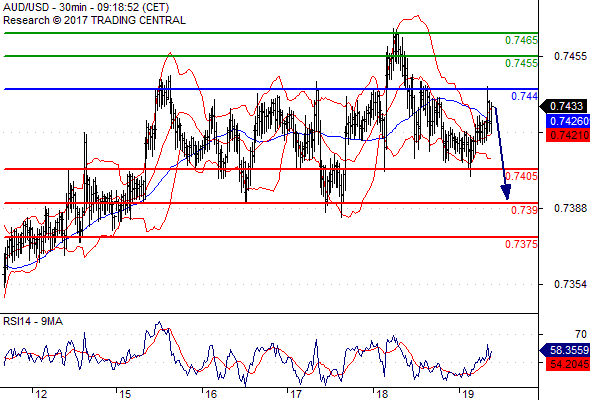590x400 pixels.
Task: Click date marker 15 on time axis
Action: coord(125,394)
